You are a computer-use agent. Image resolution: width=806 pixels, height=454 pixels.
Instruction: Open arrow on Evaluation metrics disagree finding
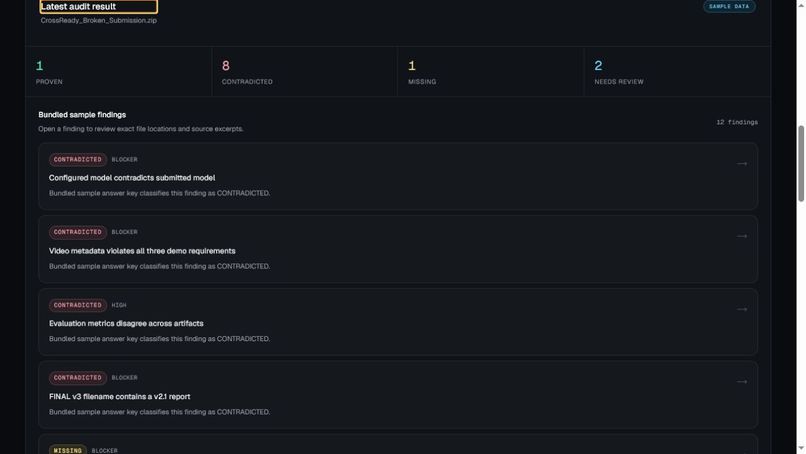(742, 309)
